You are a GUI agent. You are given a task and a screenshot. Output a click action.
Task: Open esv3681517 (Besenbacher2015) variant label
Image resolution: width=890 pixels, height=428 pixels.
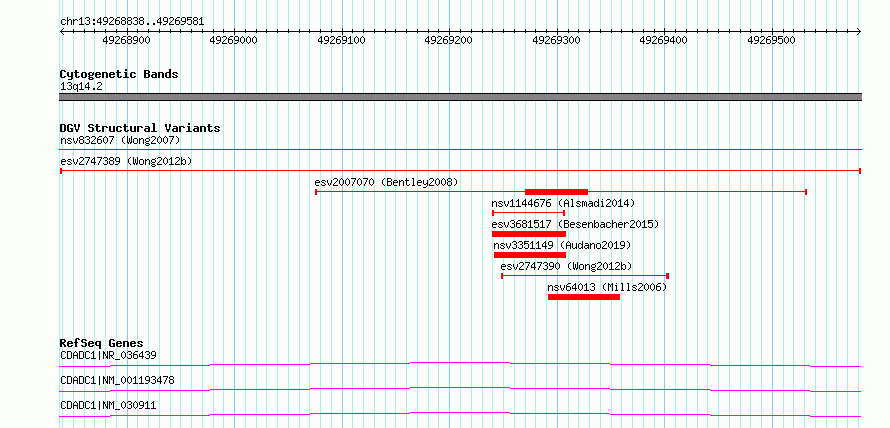click(x=575, y=224)
